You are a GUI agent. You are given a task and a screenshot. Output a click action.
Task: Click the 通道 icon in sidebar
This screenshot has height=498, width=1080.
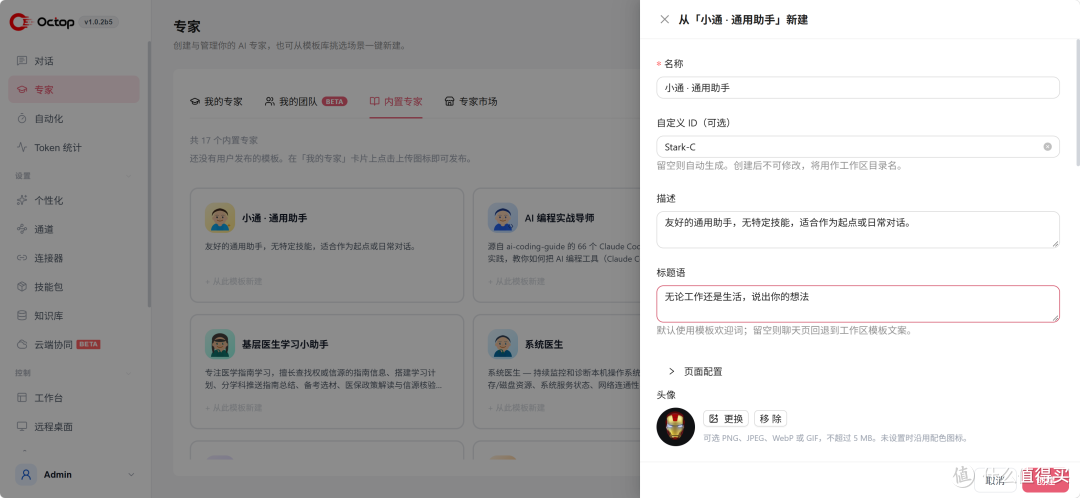22,229
